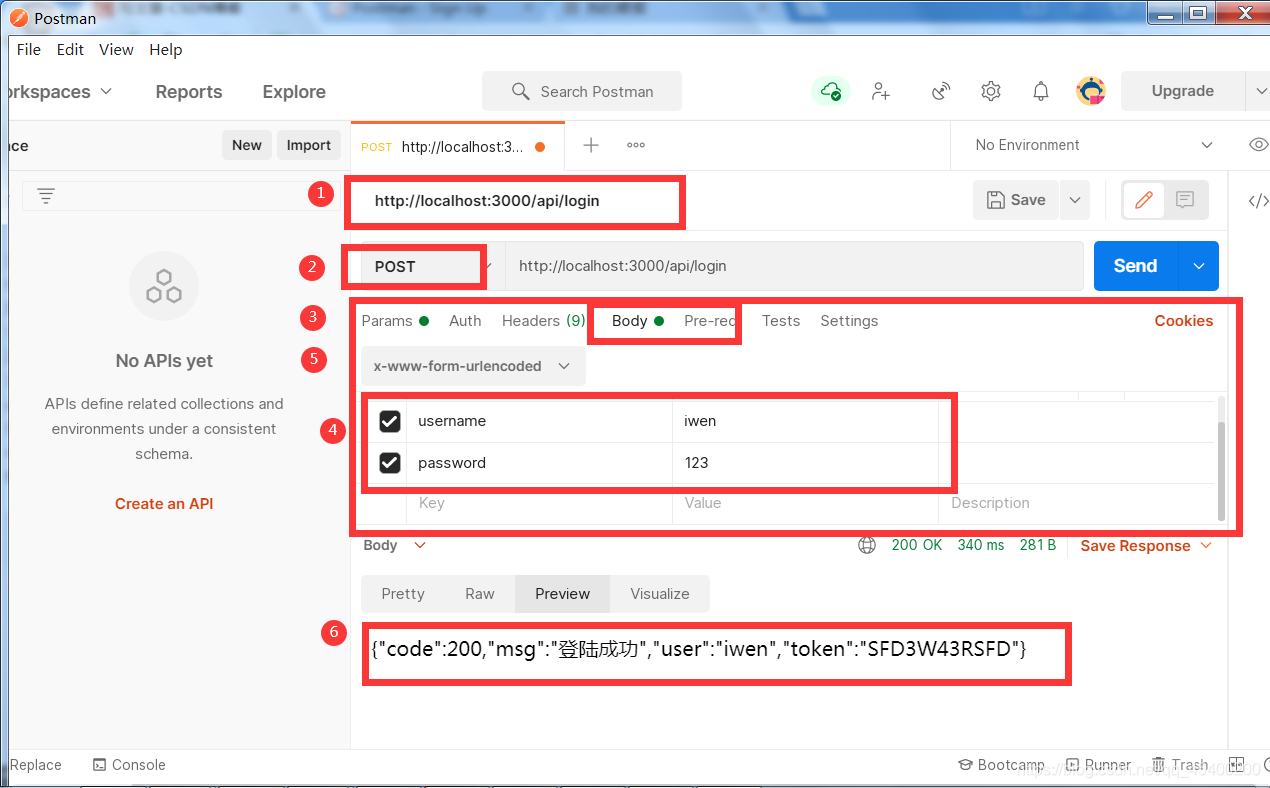Click the request URL input field
This screenshot has width=1270, height=788.
coord(794,266)
